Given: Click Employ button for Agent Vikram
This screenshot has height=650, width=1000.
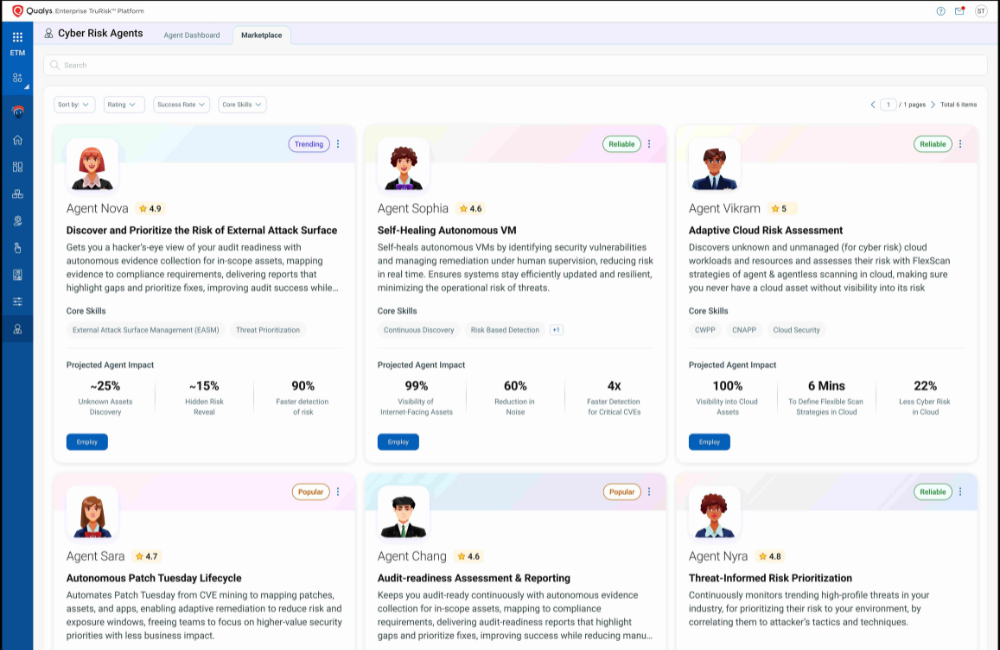Looking at the screenshot, I should point(709,442).
